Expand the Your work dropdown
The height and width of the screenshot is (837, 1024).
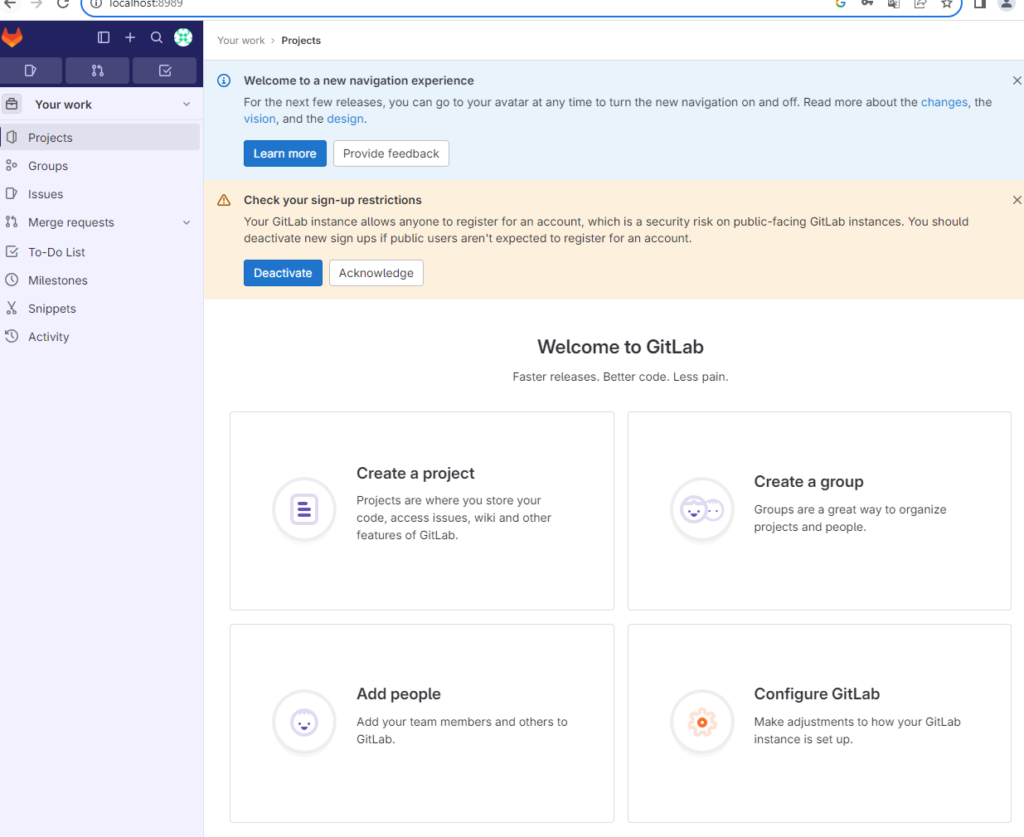click(x=186, y=105)
